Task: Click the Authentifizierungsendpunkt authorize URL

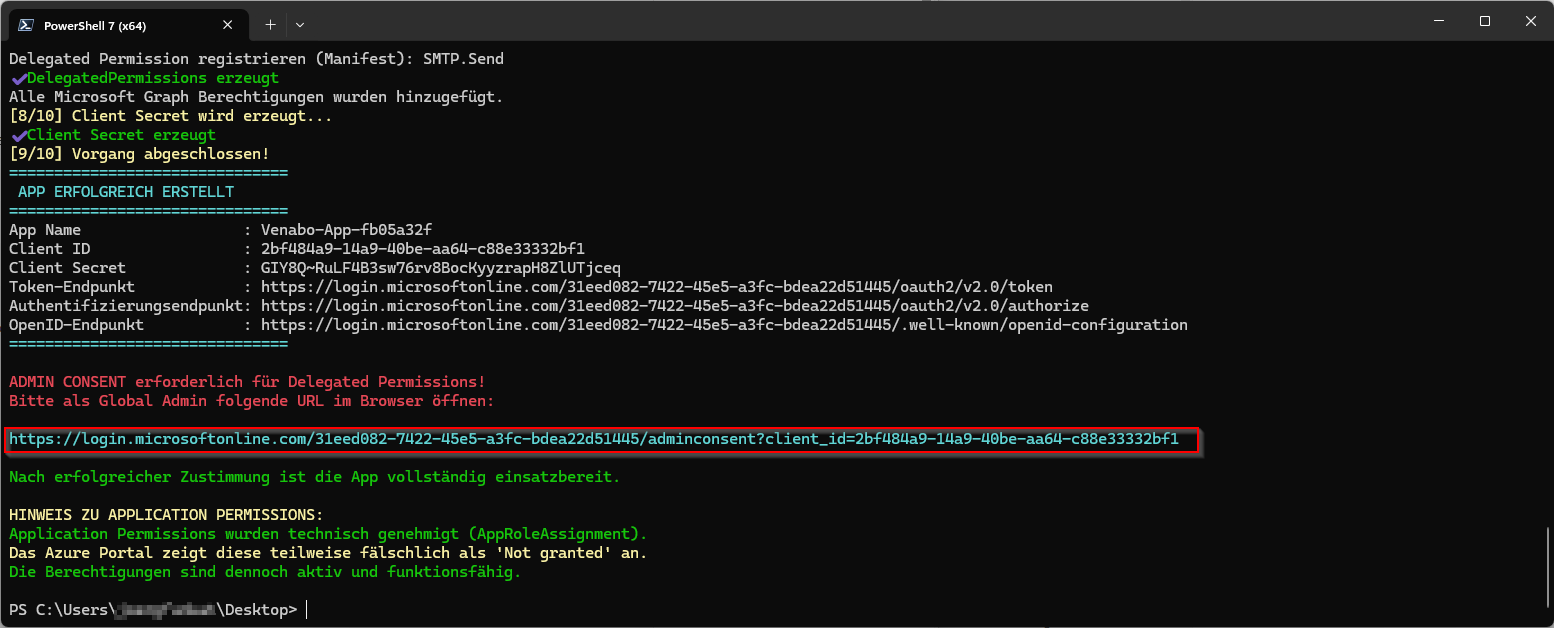Action: (x=674, y=306)
